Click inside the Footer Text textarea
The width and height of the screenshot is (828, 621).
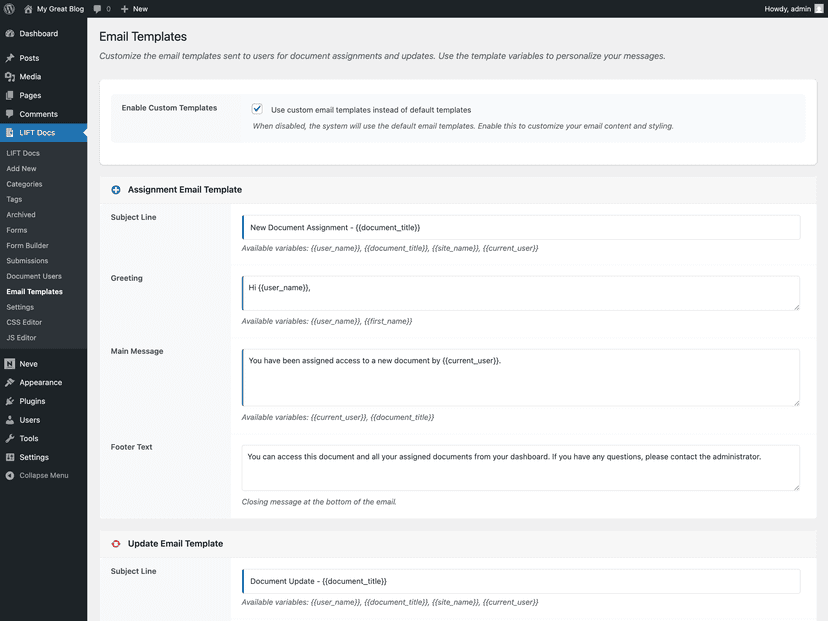(521, 468)
